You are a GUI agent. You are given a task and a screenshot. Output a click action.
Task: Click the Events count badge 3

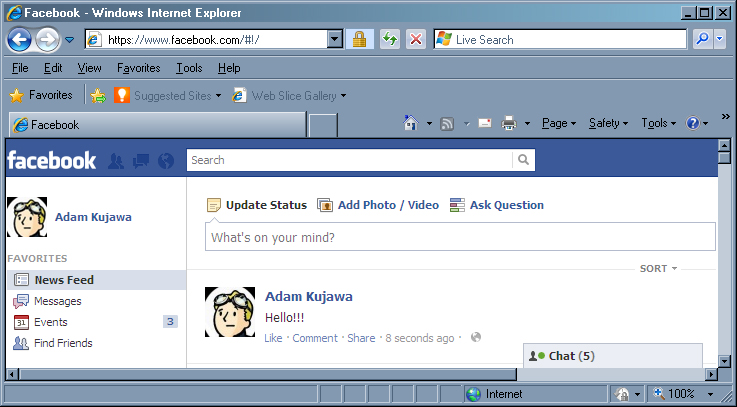click(x=170, y=321)
